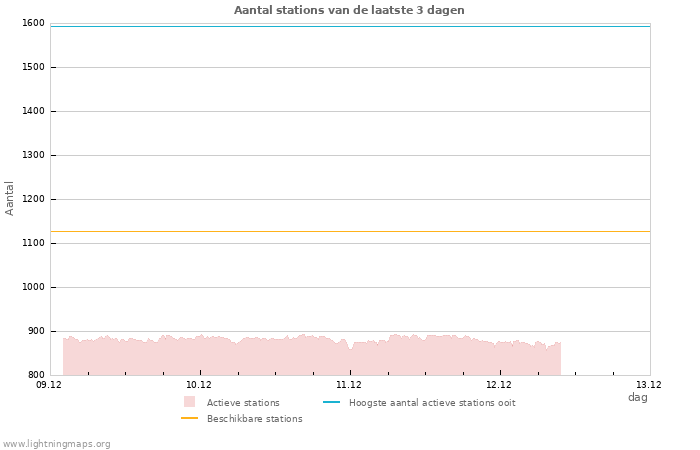The height and width of the screenshot is (450, 700).
Task: Open the www.lightningmaps.org watermark link
Action: coord(57,444)
